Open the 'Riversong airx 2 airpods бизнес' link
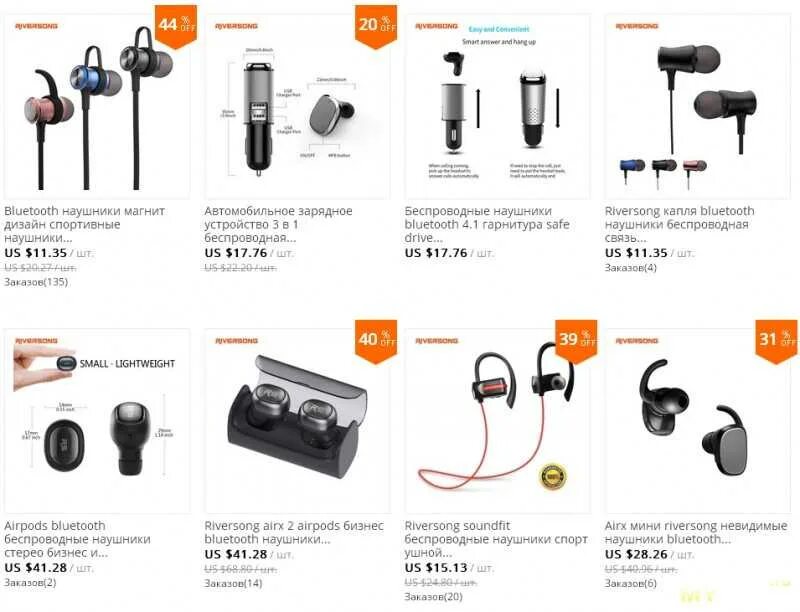 coord(294,532)
